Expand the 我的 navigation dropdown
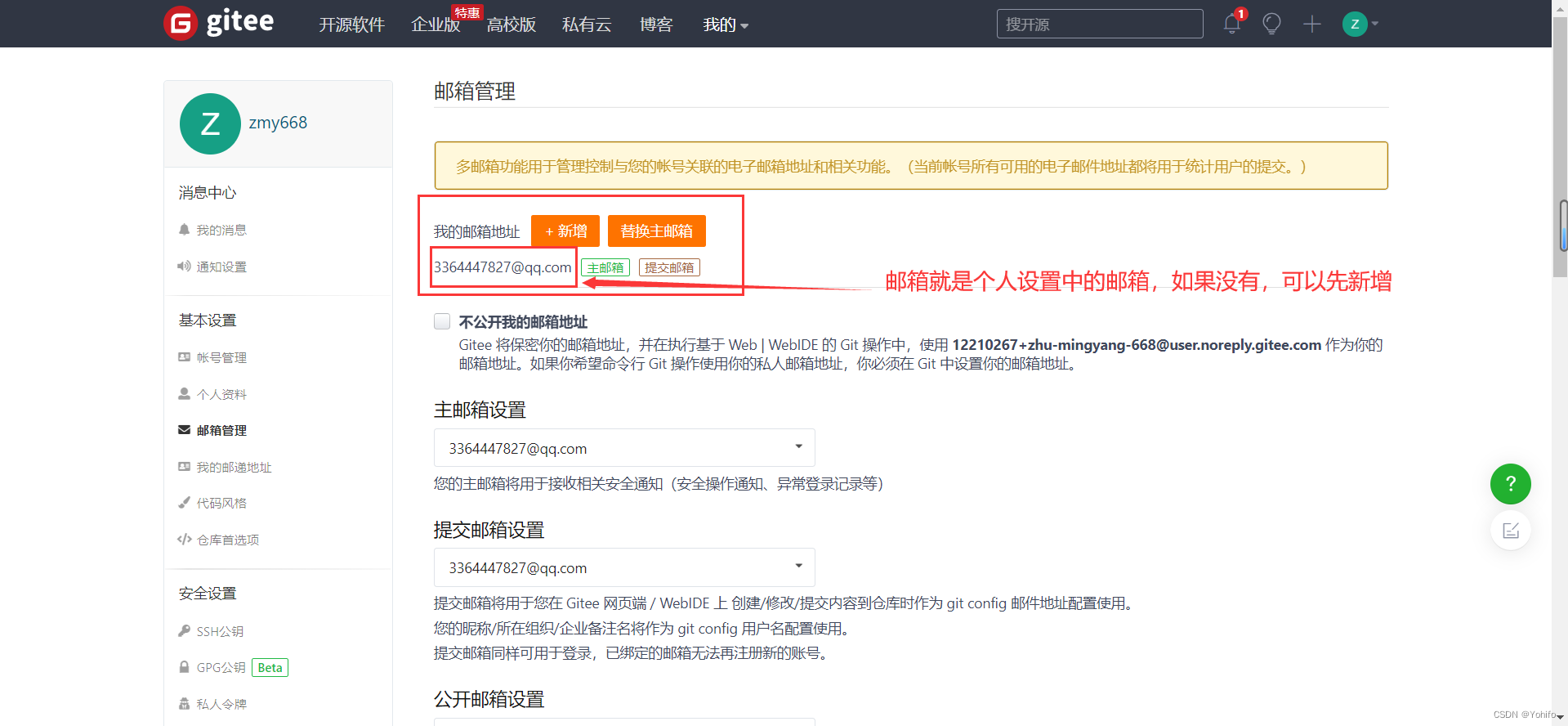This screenshot has width=1568, height=726. coord(726,25)
